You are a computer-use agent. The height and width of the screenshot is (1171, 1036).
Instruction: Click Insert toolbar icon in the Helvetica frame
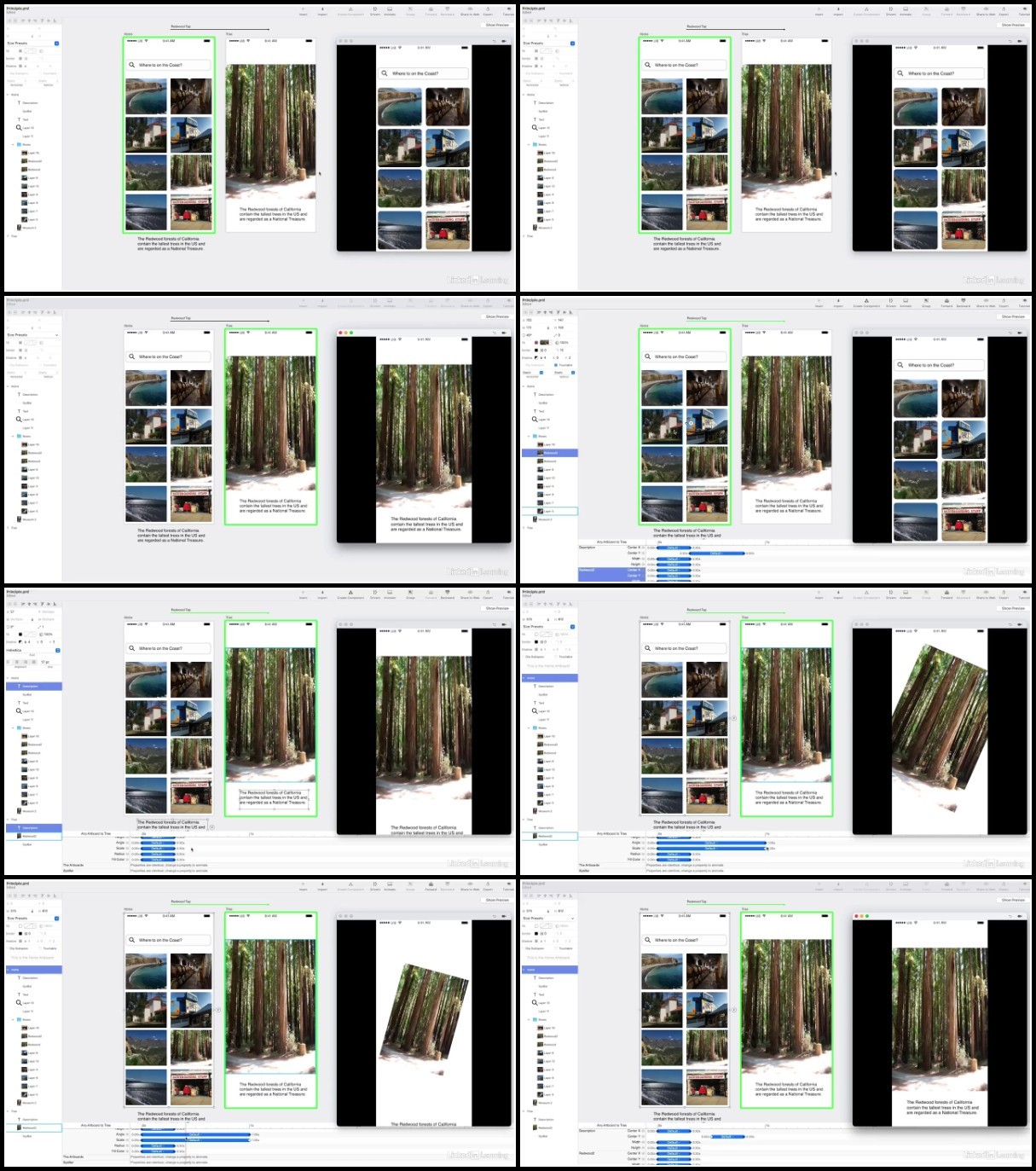coord(303,592)
